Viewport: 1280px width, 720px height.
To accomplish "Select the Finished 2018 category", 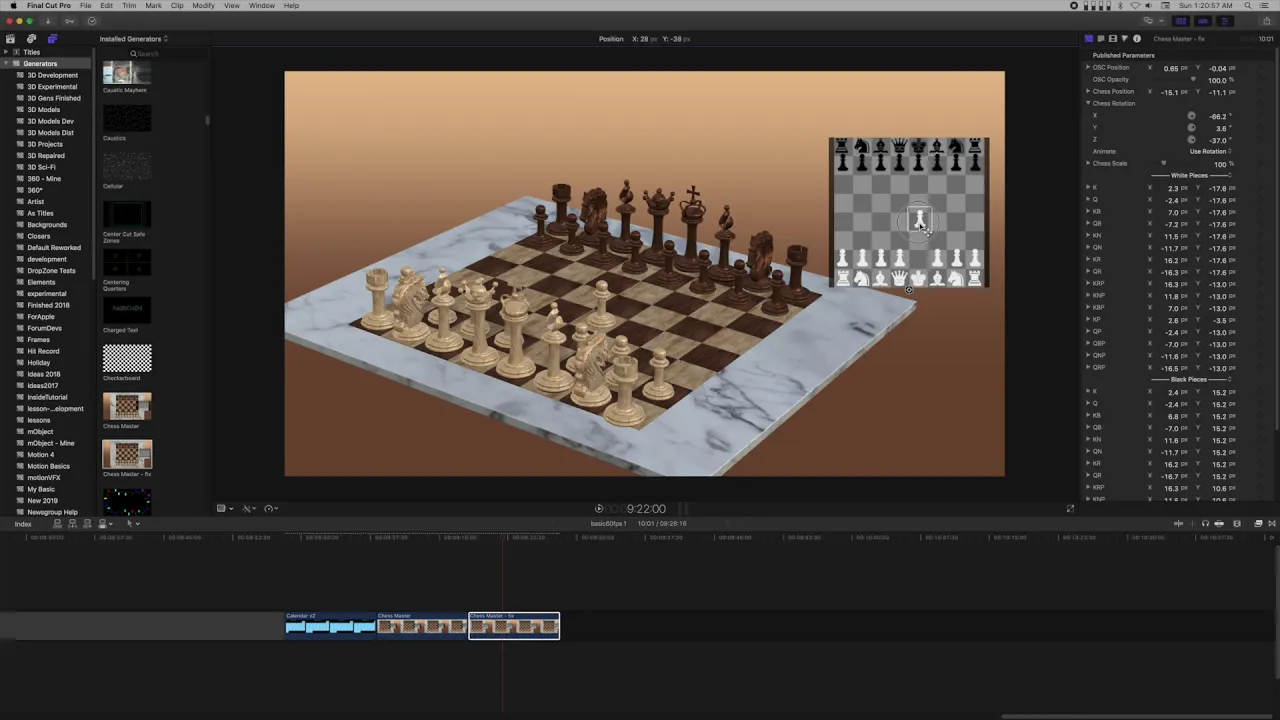I will (x=48, y=305).
